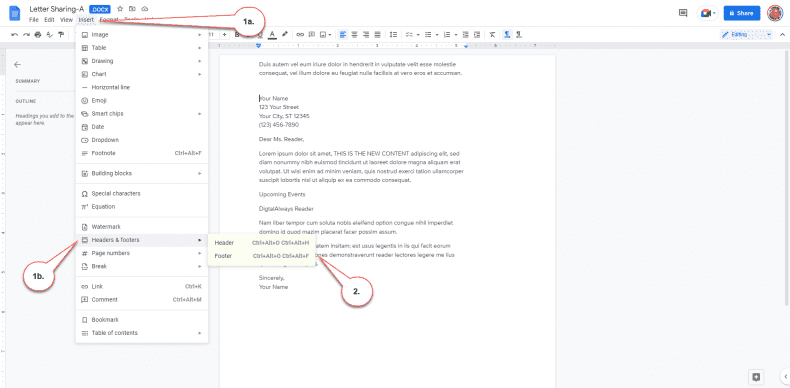Viewport: 790px width, 388px height.
Task: Open the Edit menu
Action: tap(49, 20)
